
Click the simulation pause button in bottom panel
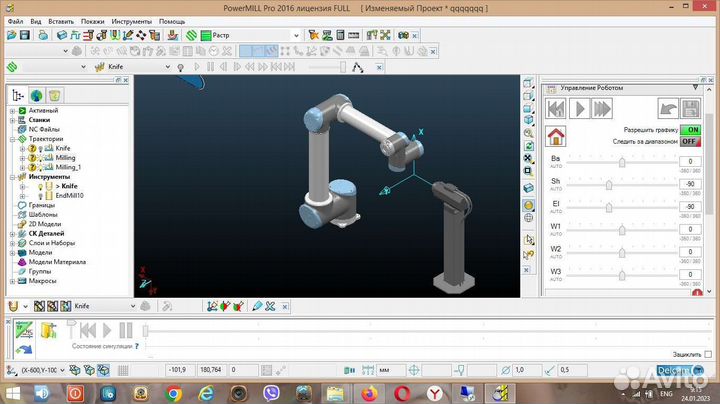(126, 330)
